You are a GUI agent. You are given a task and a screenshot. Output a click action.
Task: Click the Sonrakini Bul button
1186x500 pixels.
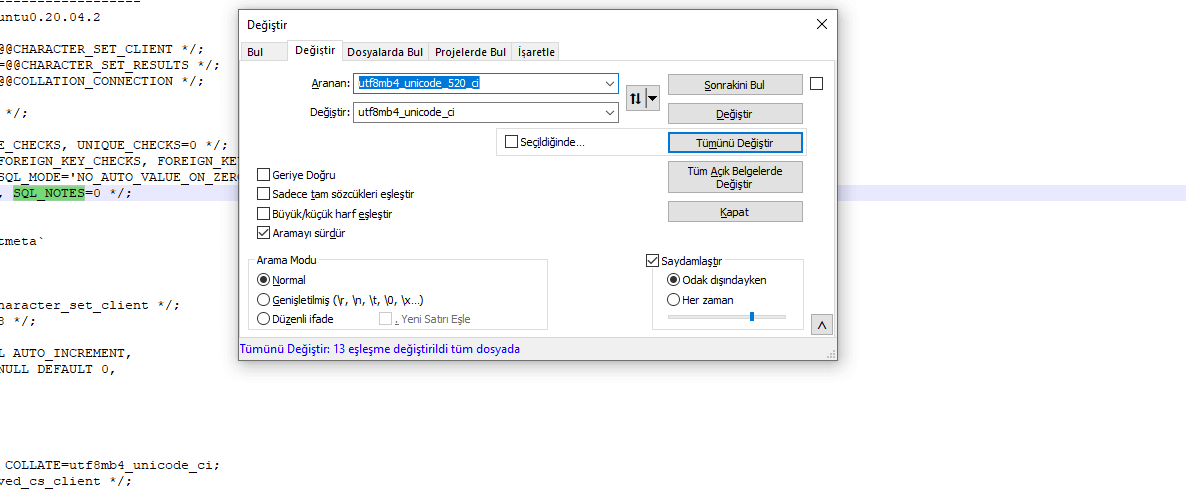(735, 85)
